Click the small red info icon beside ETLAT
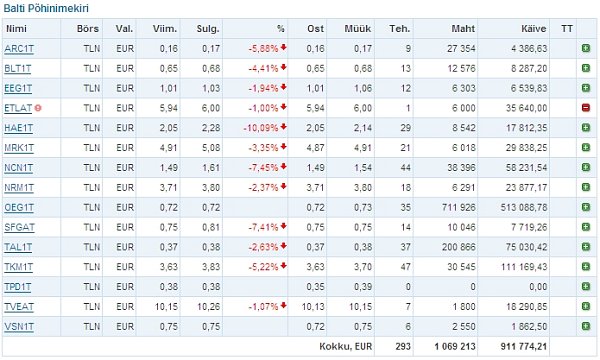Viewport: 600px width, 360px height. (x=38, y=108)
